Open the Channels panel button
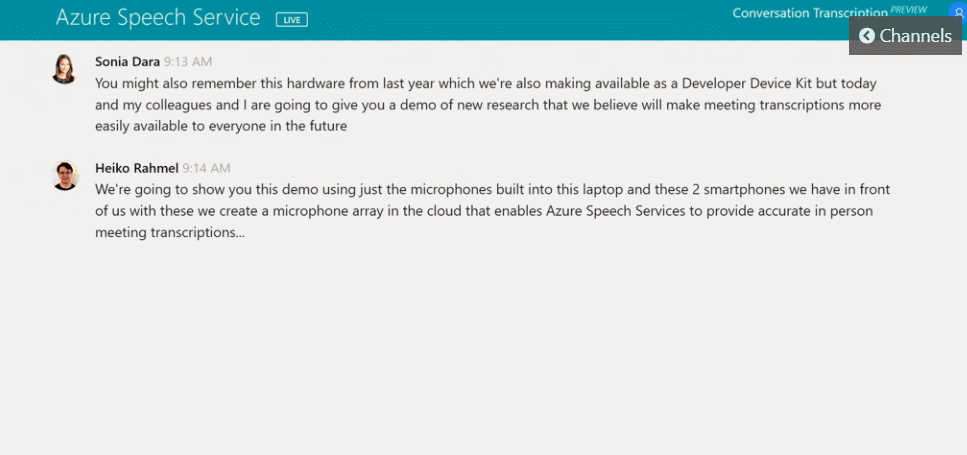Image resolution: width=967 pixels, height=455 pixels. tap(905, 36)
